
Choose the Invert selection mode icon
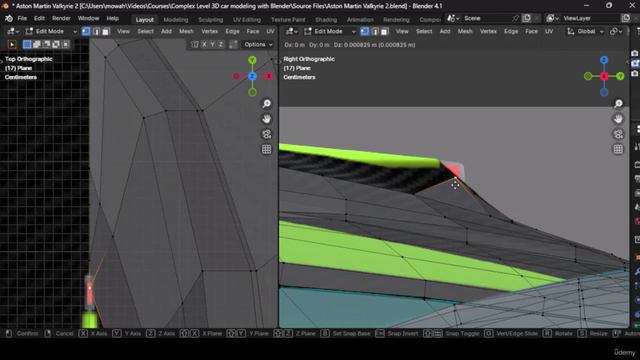pos(56,44)
